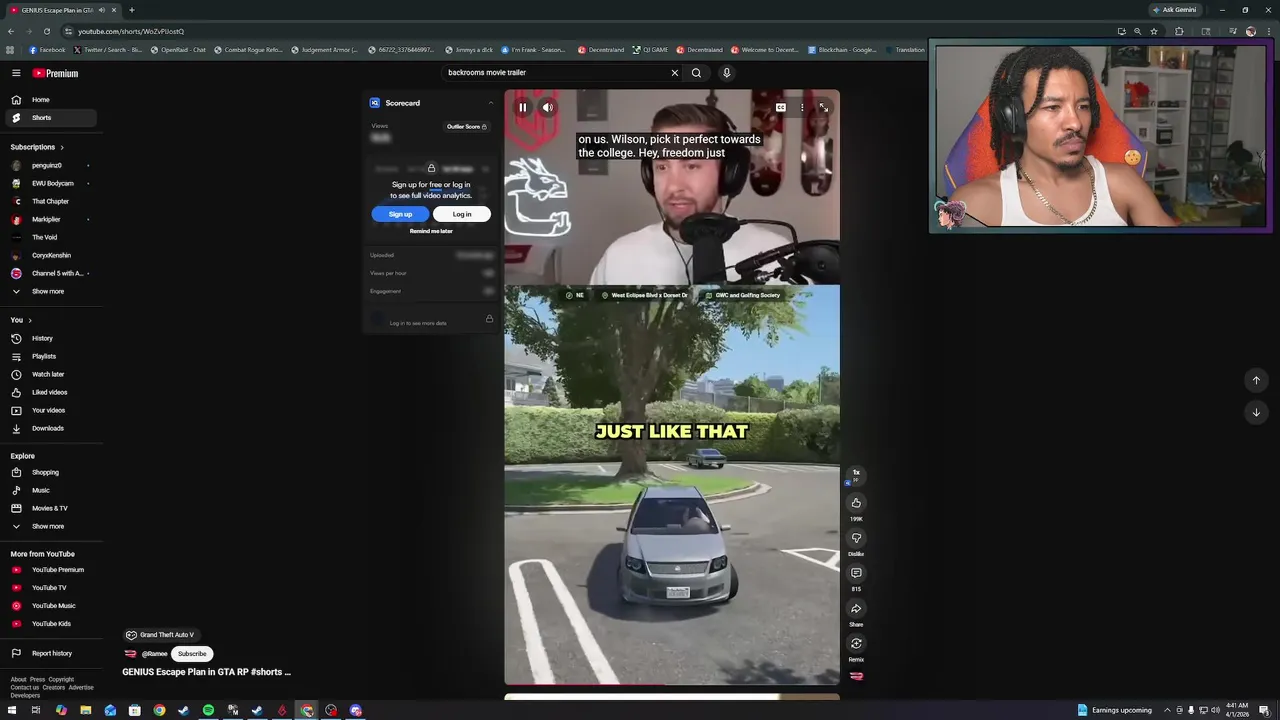Open a new browser tab
This screenshot has width=1280, height=720.
pyautogui.click(x=131, y=10)
